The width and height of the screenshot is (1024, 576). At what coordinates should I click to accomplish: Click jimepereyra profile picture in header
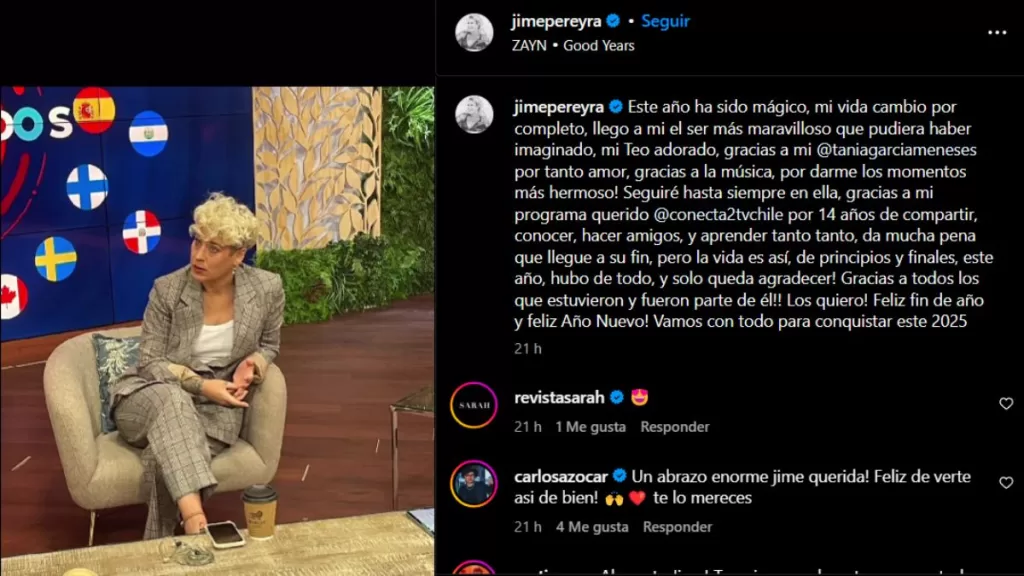[474, 32]
